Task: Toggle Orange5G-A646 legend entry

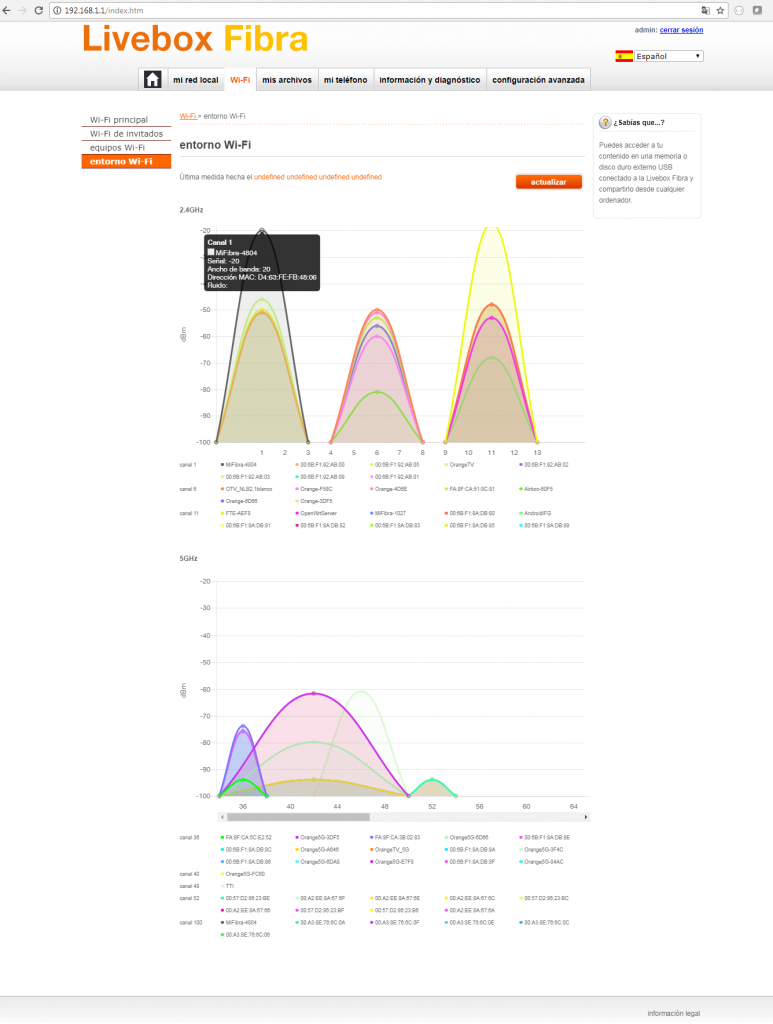Action: point(317,850)
